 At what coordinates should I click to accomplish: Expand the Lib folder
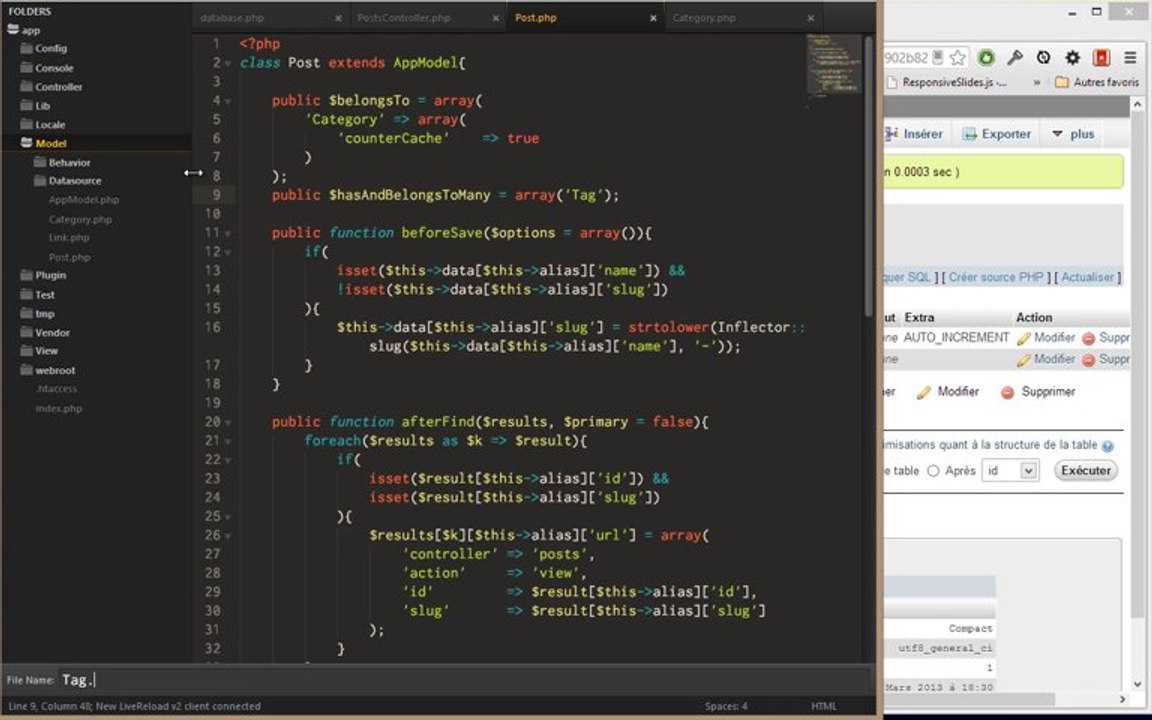[35, 106]
